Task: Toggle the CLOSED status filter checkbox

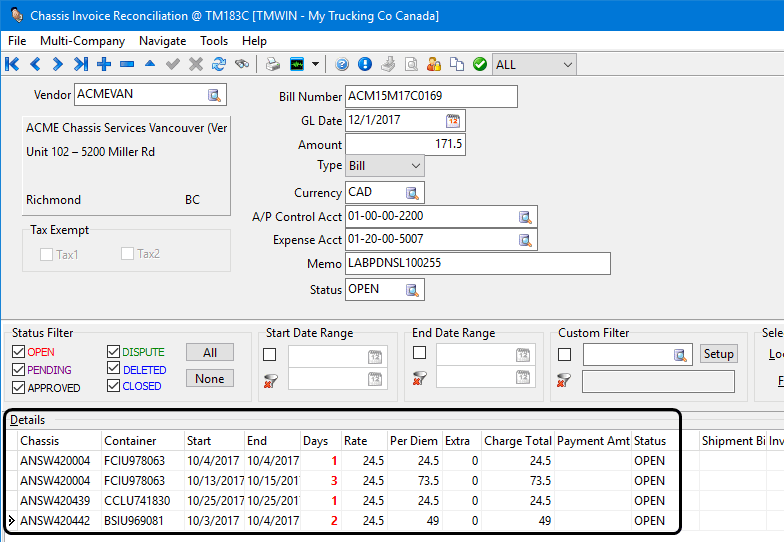Action: [x=114, y=386]
